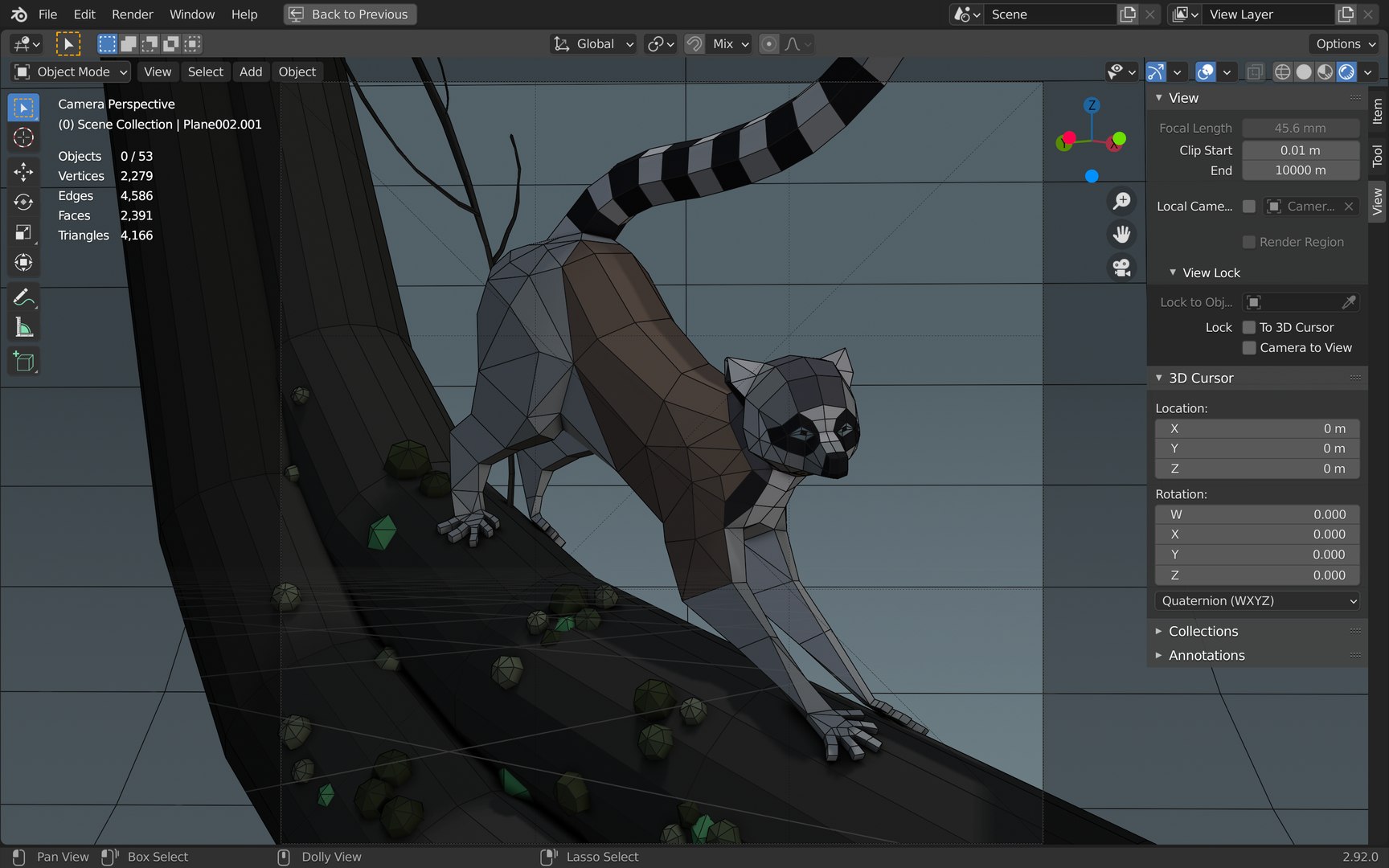
Task: Switch to wireframe viewport shading
Action: [x=1282, y=72]
